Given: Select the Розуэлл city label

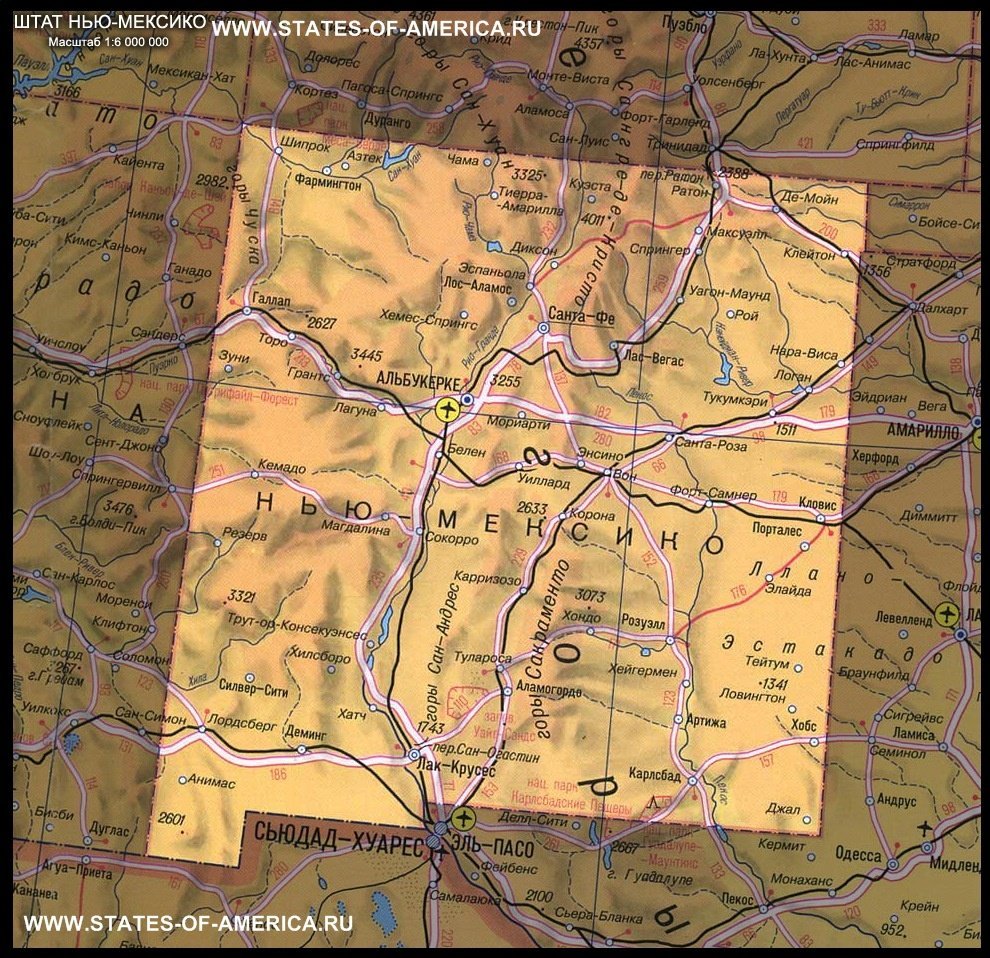Looking at the screenshot, I should [x=643, y=620].
